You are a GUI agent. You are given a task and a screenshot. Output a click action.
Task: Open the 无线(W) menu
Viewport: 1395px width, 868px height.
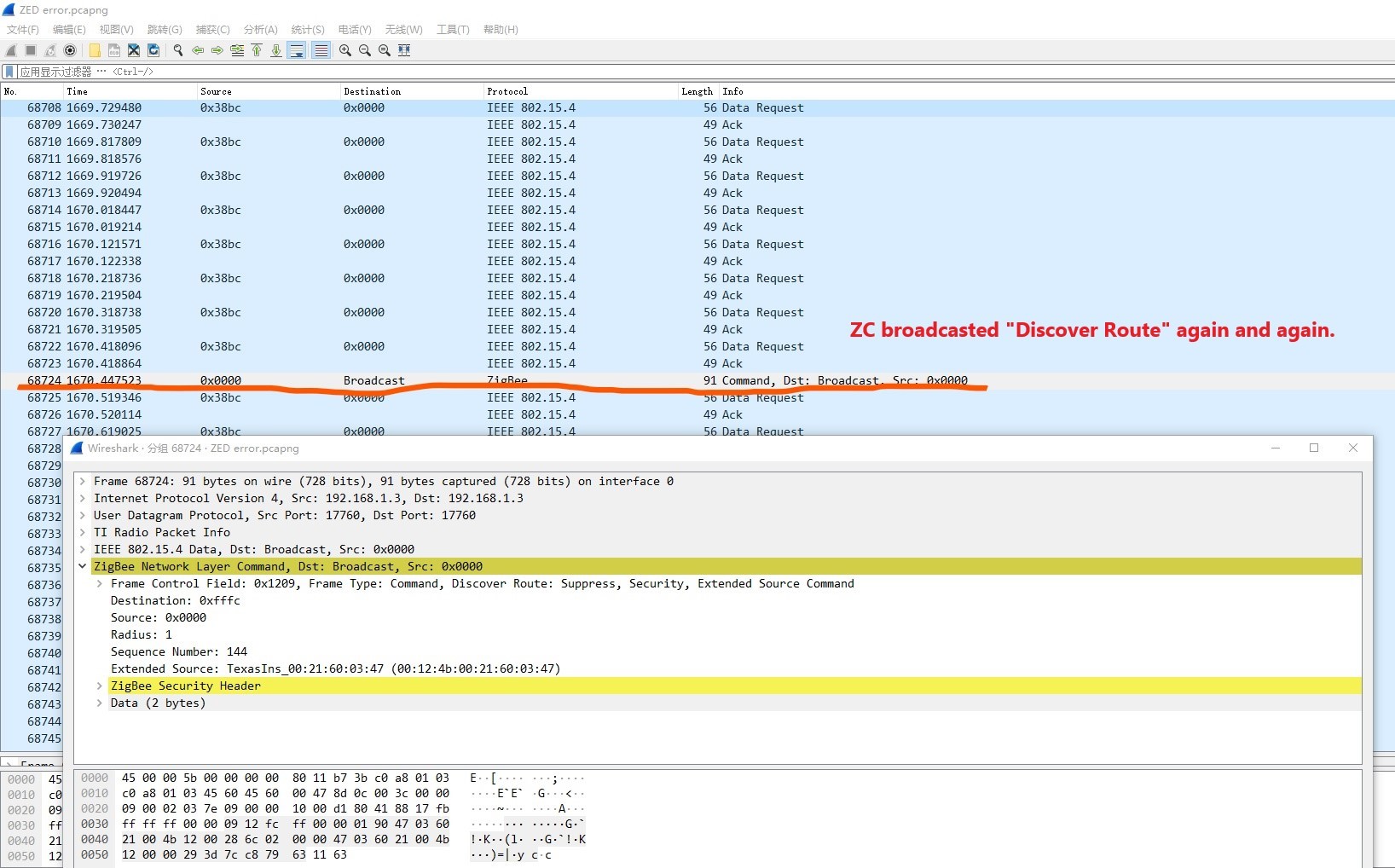[403, 30]
